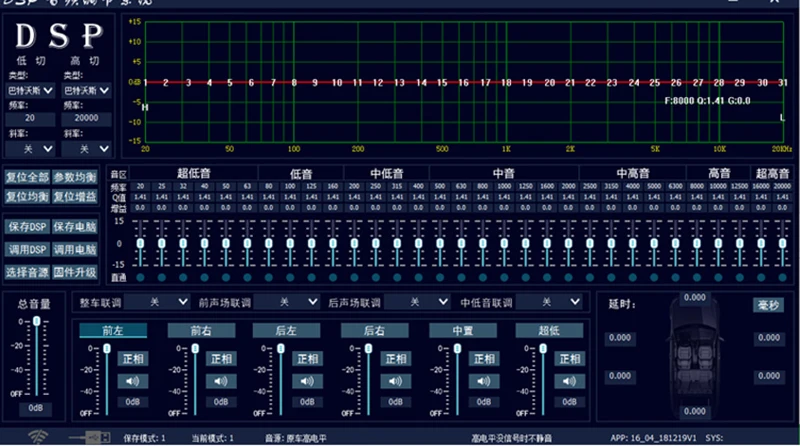Toggle 直通 bypass dot for 200 Hz band
The height and width of the screenshot is (446, 800).
point(354,278)
